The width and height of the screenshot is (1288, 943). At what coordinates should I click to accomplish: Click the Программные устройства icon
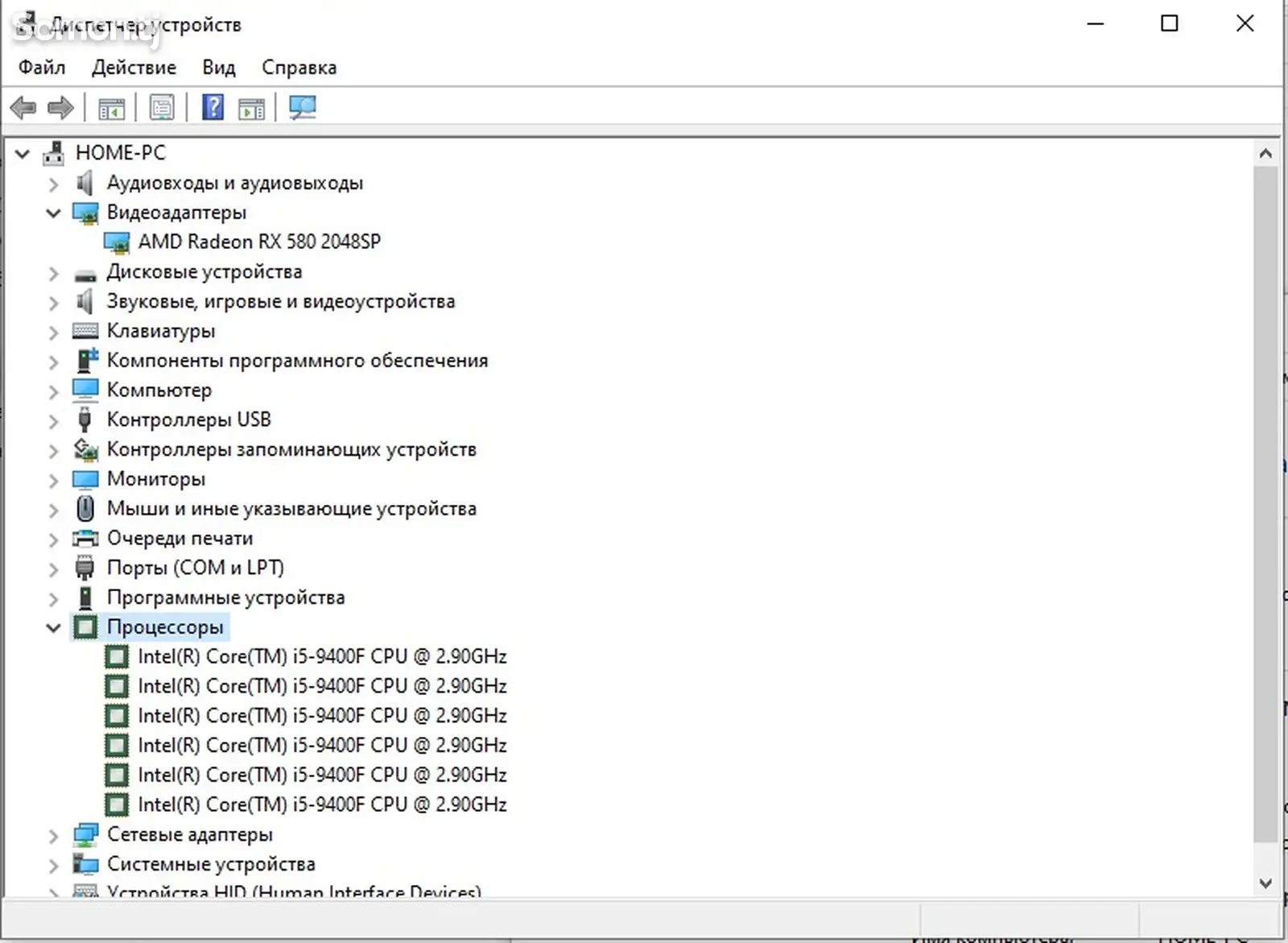coord(85,598)
